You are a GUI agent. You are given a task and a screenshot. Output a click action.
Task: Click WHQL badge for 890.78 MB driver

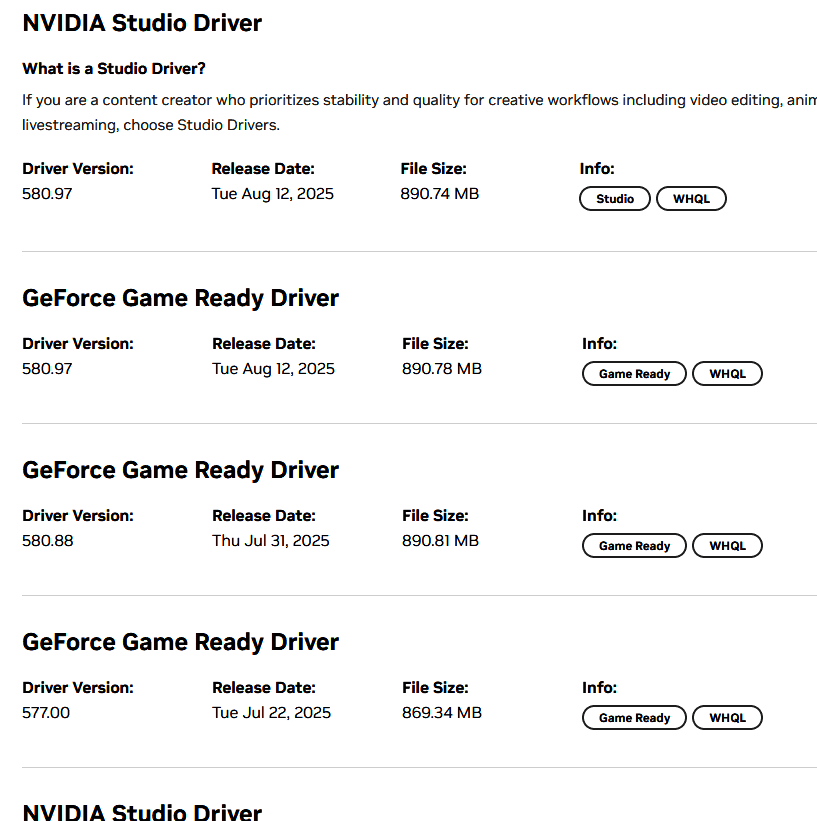coord(727,374)
